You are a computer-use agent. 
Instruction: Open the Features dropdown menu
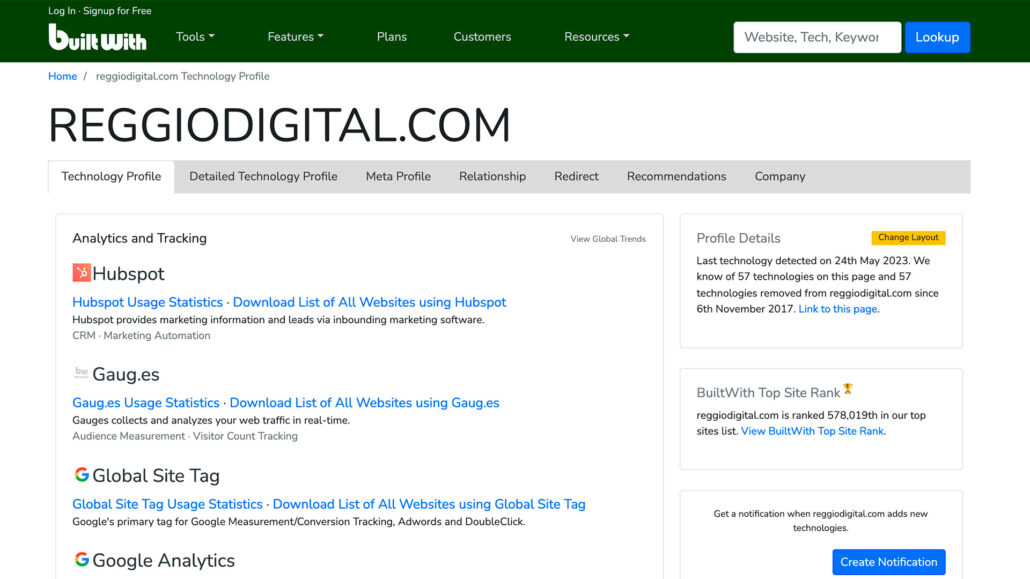coord(295,36)
